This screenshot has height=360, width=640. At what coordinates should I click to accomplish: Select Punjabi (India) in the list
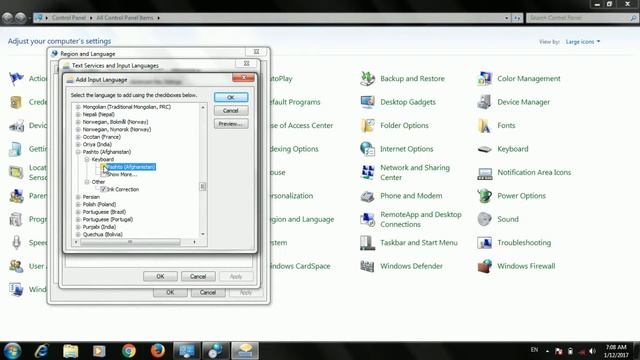[99, 227]
